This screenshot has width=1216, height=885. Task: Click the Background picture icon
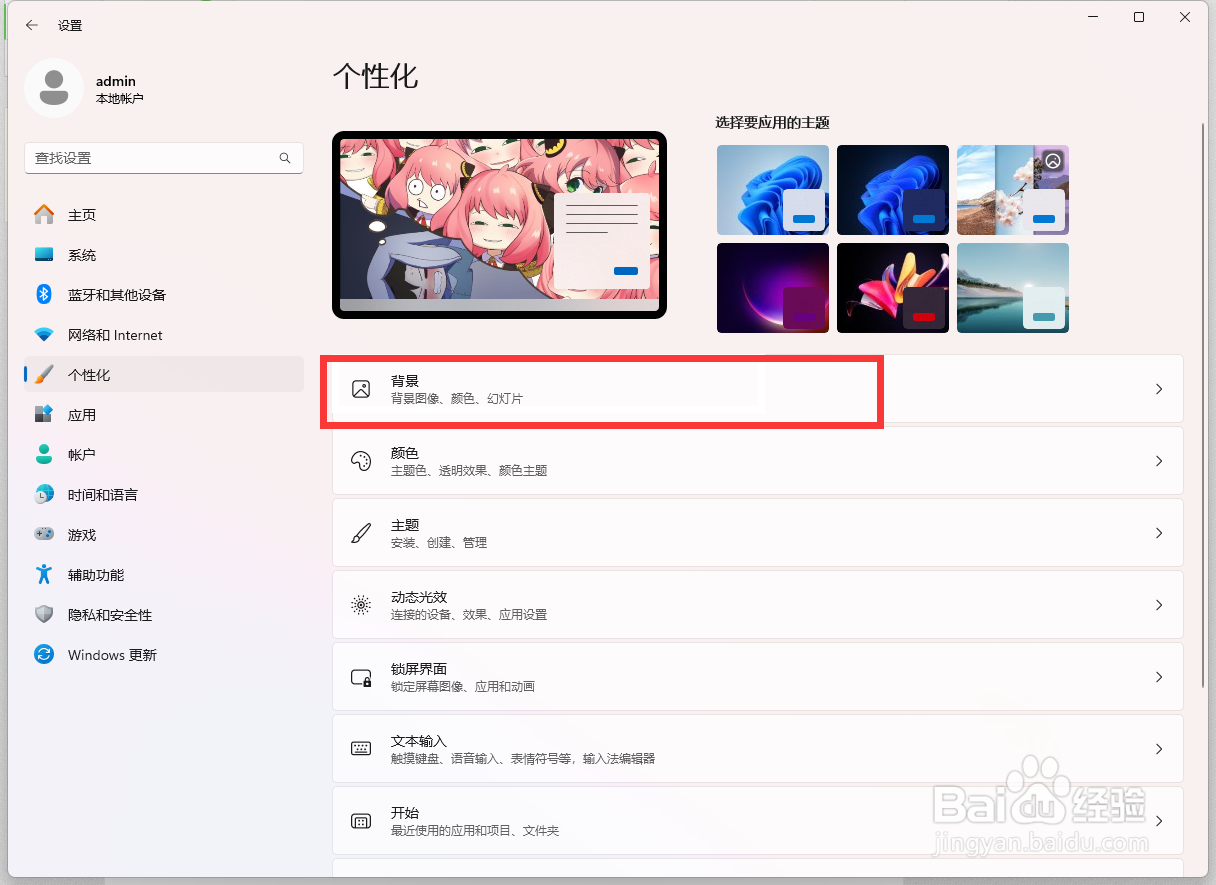coord(361,389)
